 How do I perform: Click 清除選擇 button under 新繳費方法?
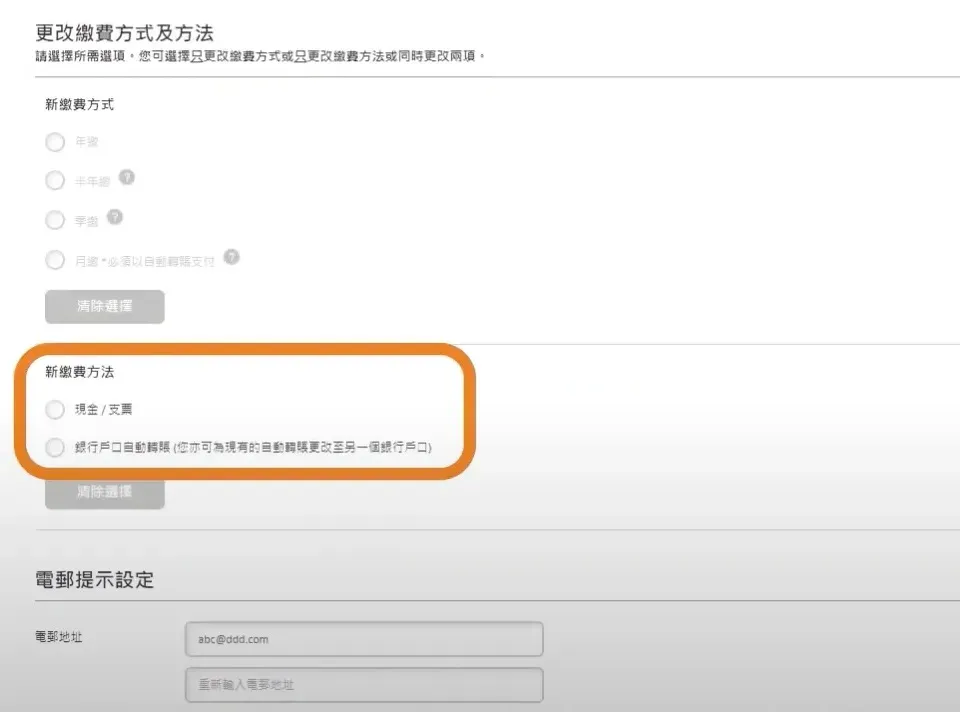(105, 493)
